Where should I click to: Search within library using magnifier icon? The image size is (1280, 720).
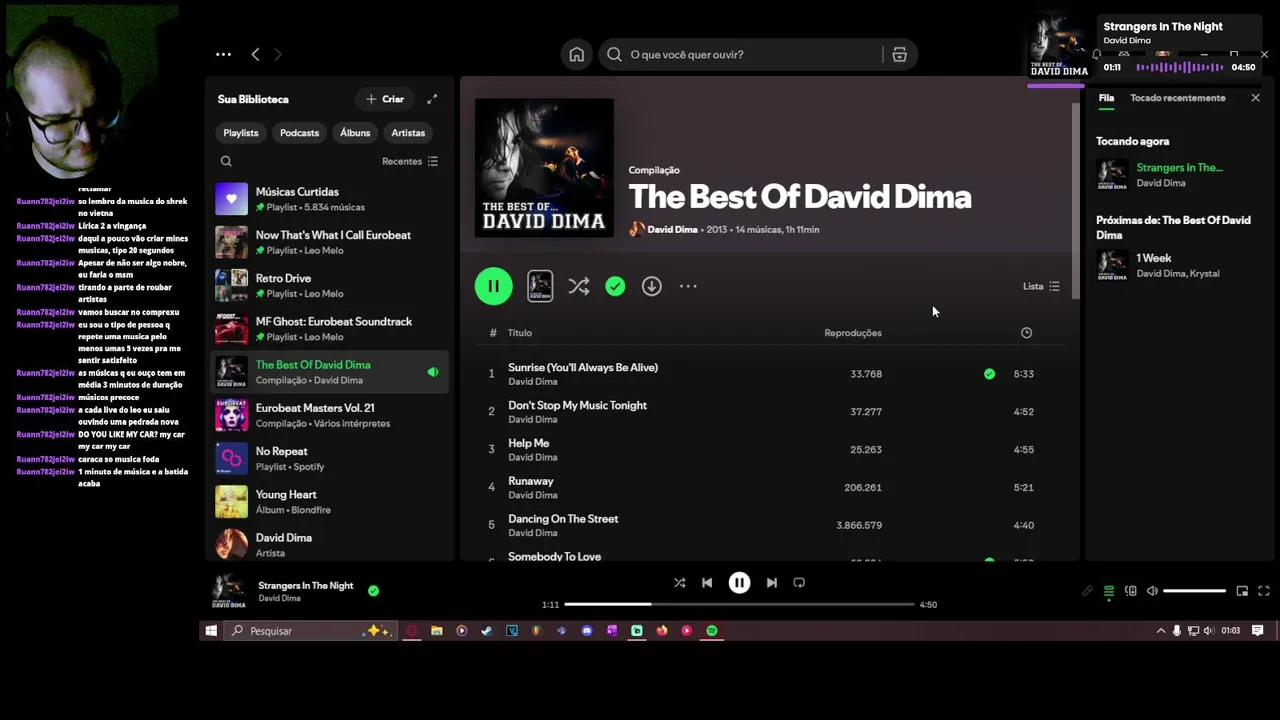(226, 161)
